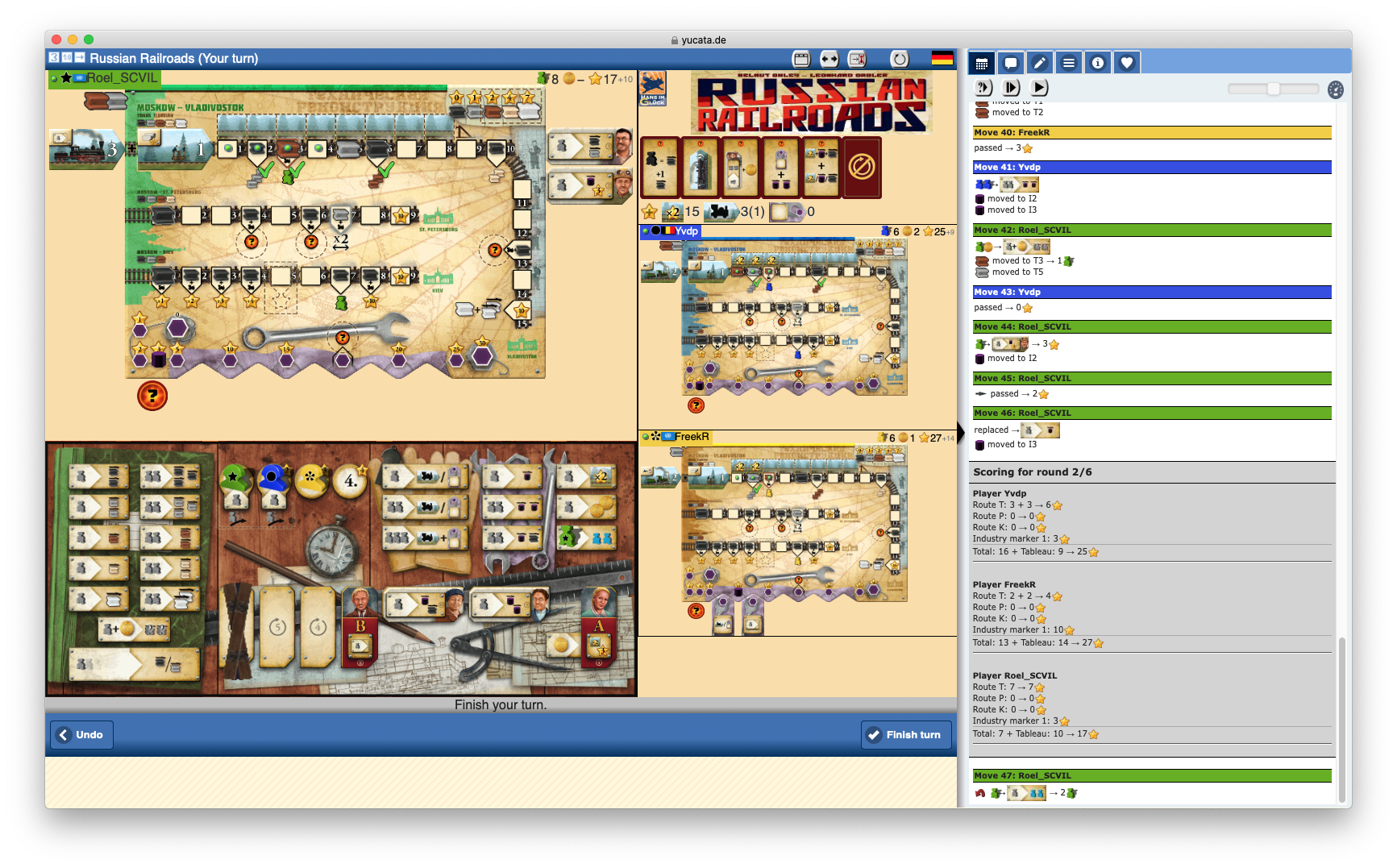Viewport: 1397px width, 868px height.
Task: Click the yucata.de address bar
Action: click(698, 40)
